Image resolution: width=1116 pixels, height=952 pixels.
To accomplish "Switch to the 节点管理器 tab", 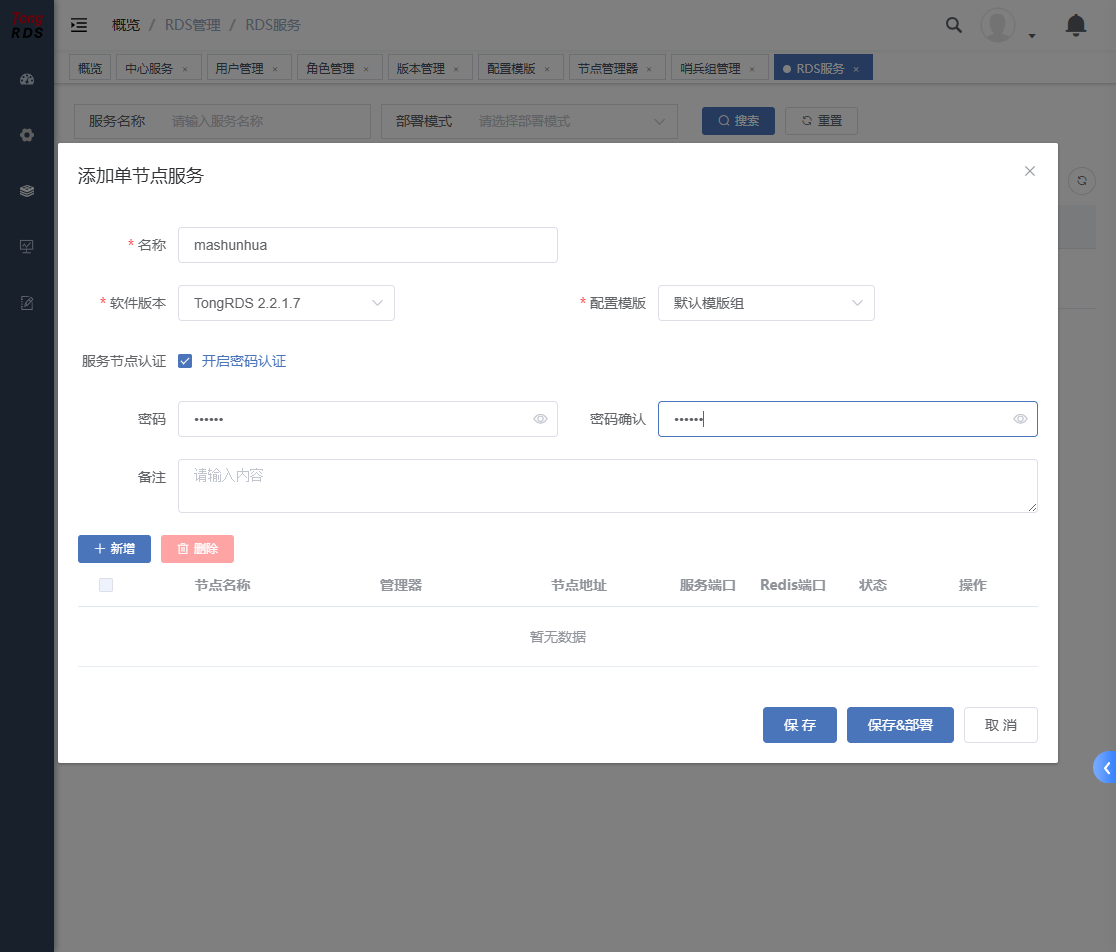I will [x=608, y=68].
